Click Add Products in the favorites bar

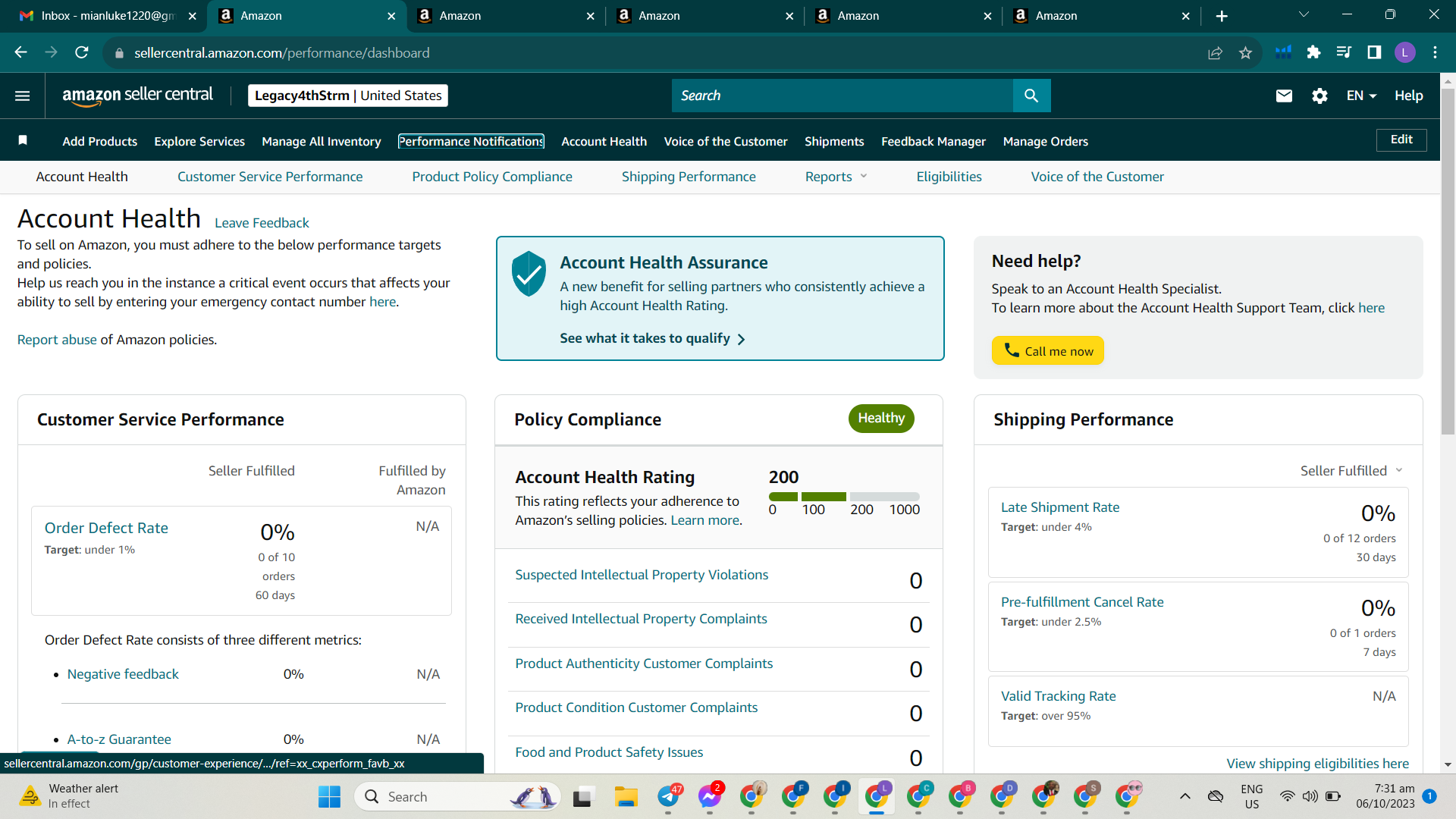click(100, 141)
